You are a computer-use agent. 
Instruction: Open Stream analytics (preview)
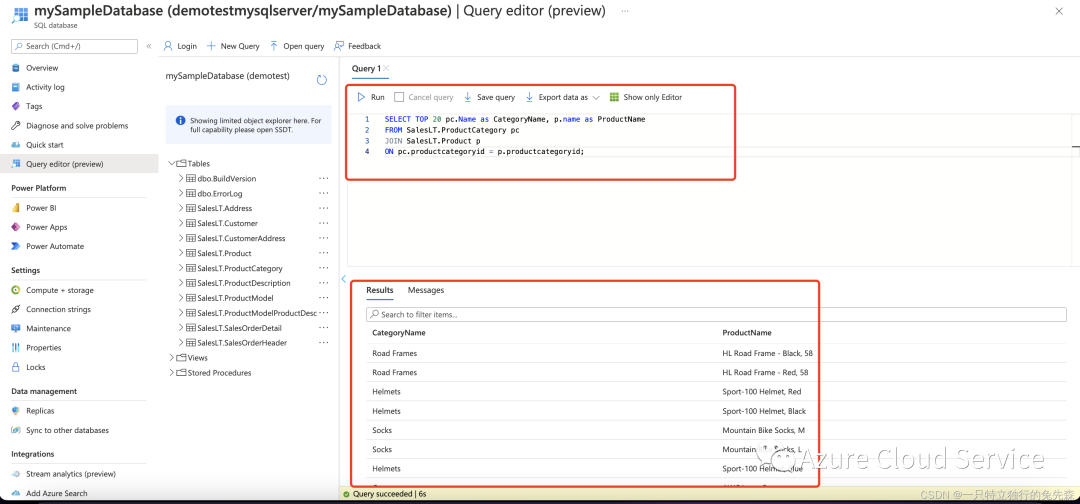point(70,474)
